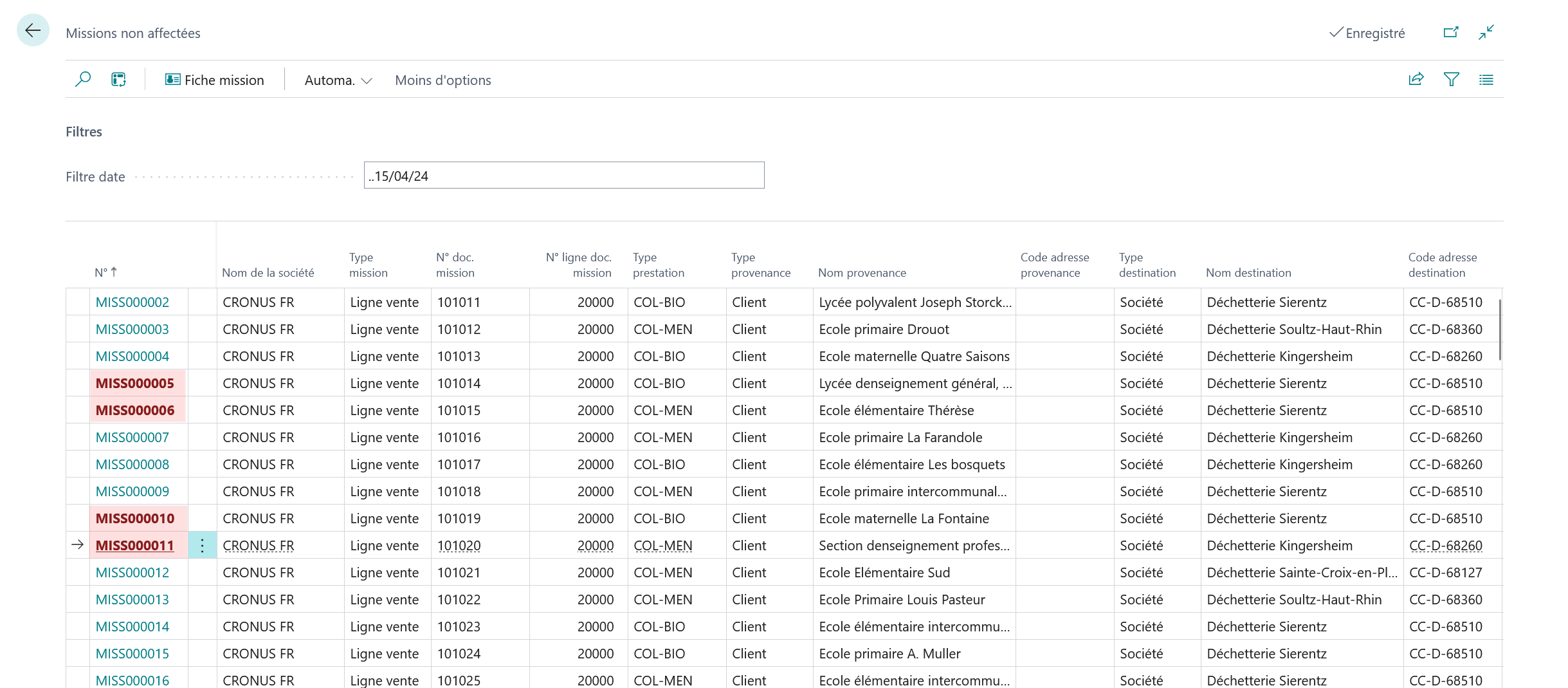Click the edit list icon in toolbar
The width and height of the screenshot is (1568, 688).
(x=118, y=80)
